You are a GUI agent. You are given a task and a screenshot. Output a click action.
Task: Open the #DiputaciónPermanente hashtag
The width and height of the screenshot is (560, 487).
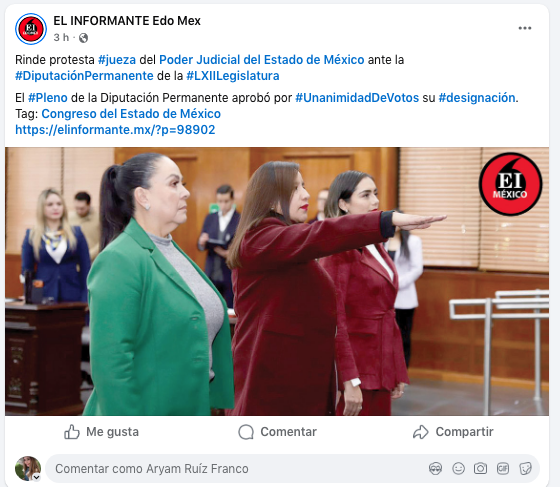[84, 76]
